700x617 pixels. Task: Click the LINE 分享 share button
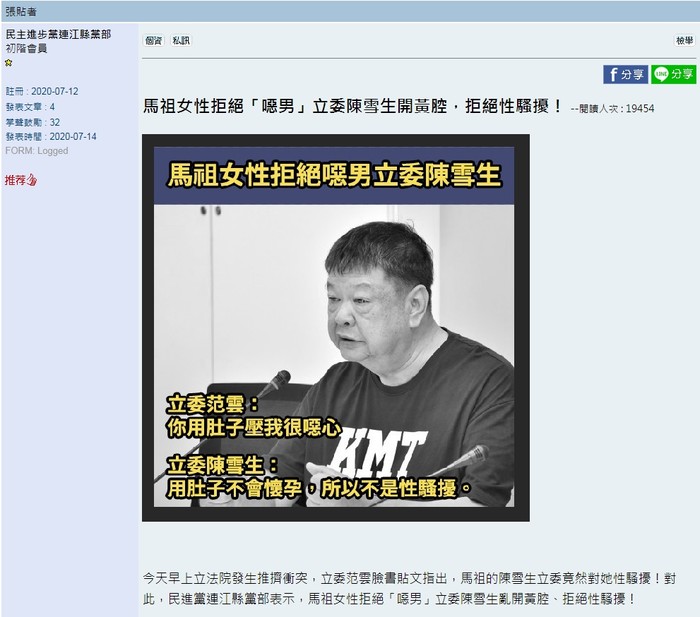[673, 74]
